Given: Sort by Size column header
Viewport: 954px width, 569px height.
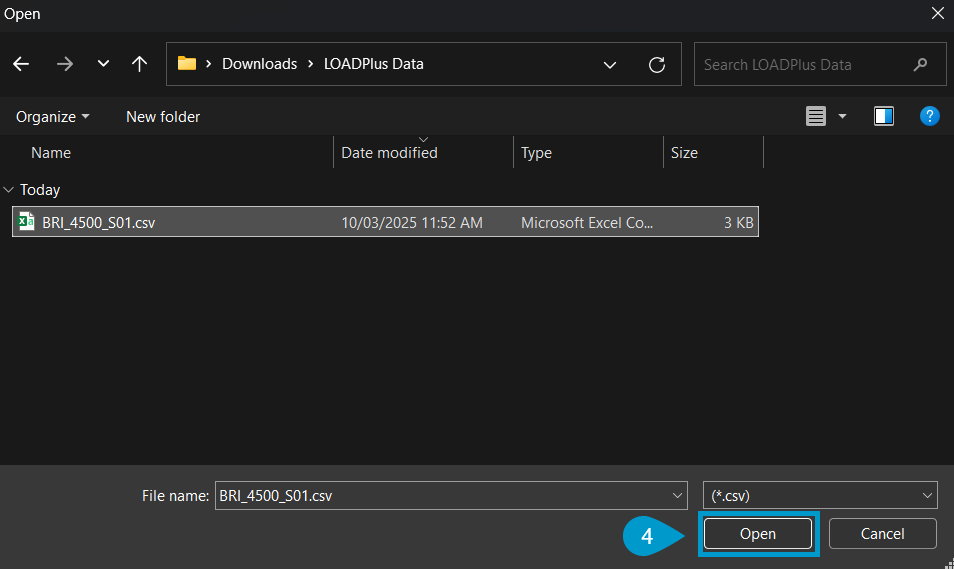Looking at the screenshot, I should [684, 153].
